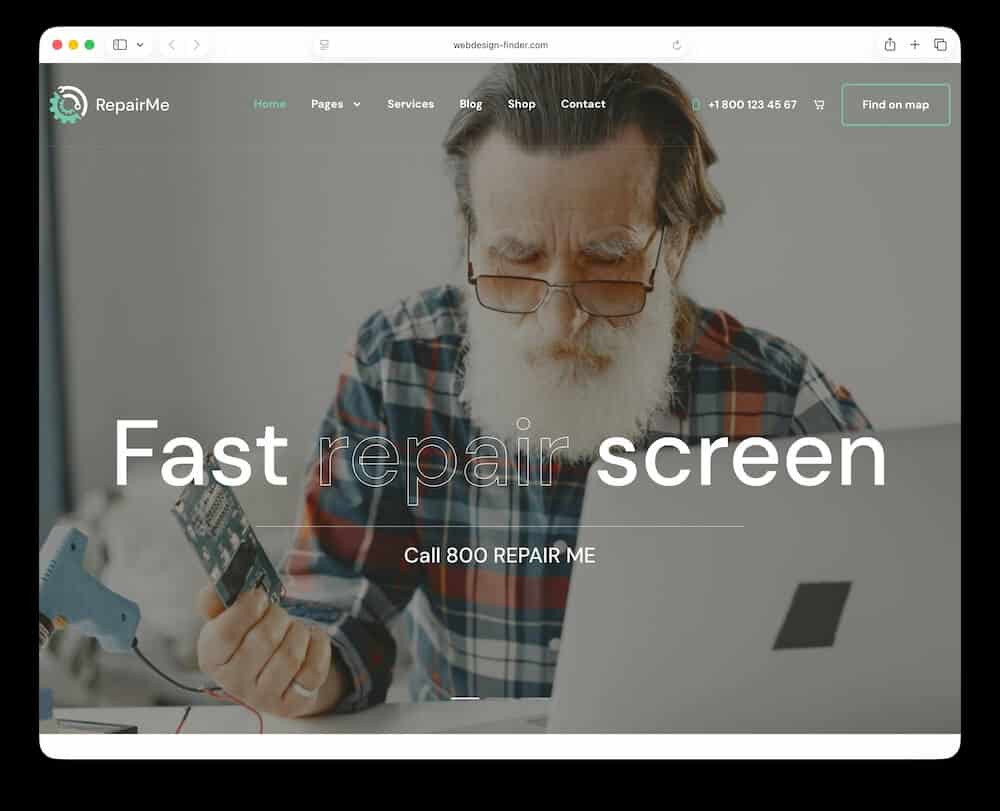Open the sidebar options chevron
The width and height of the screenshot is (1000, 811).
140,45
